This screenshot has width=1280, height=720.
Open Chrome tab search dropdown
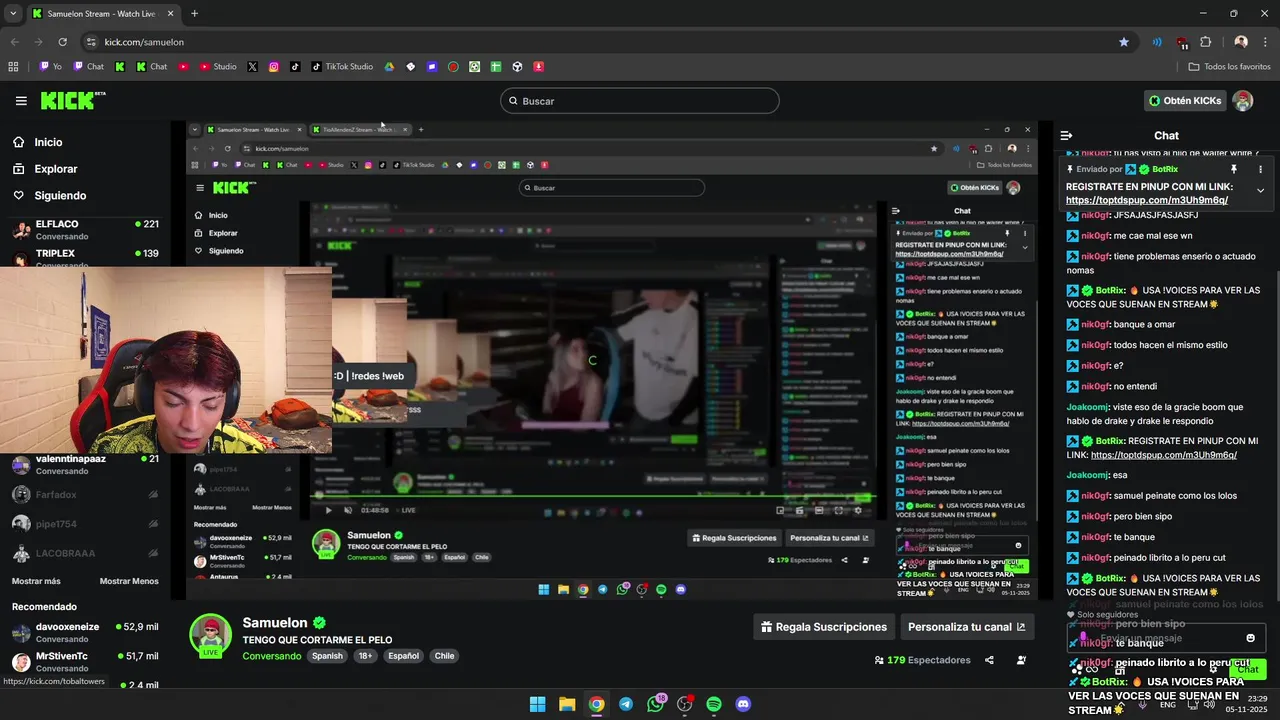(x=13, y=13)
